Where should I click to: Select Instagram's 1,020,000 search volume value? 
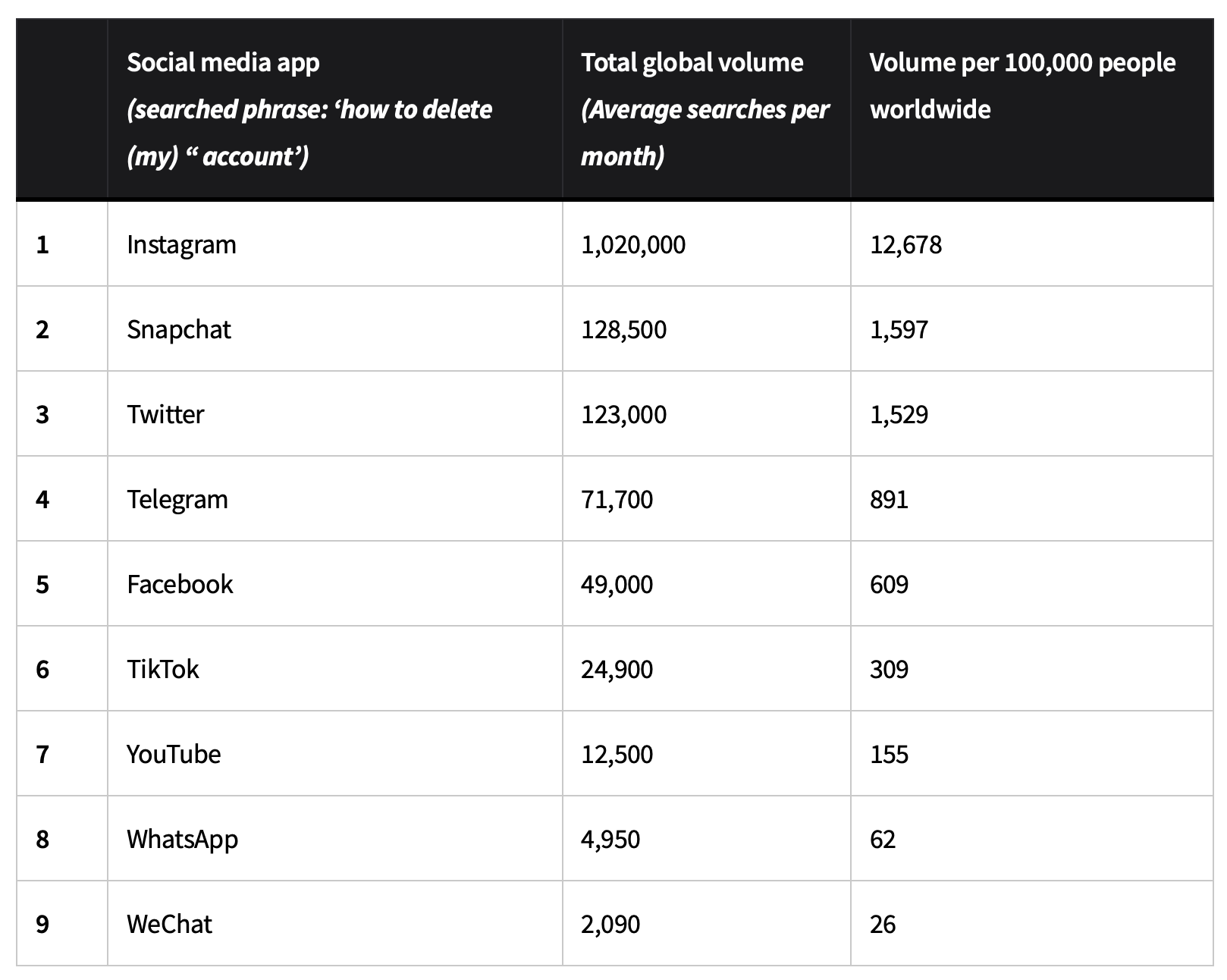pos(633,244)
